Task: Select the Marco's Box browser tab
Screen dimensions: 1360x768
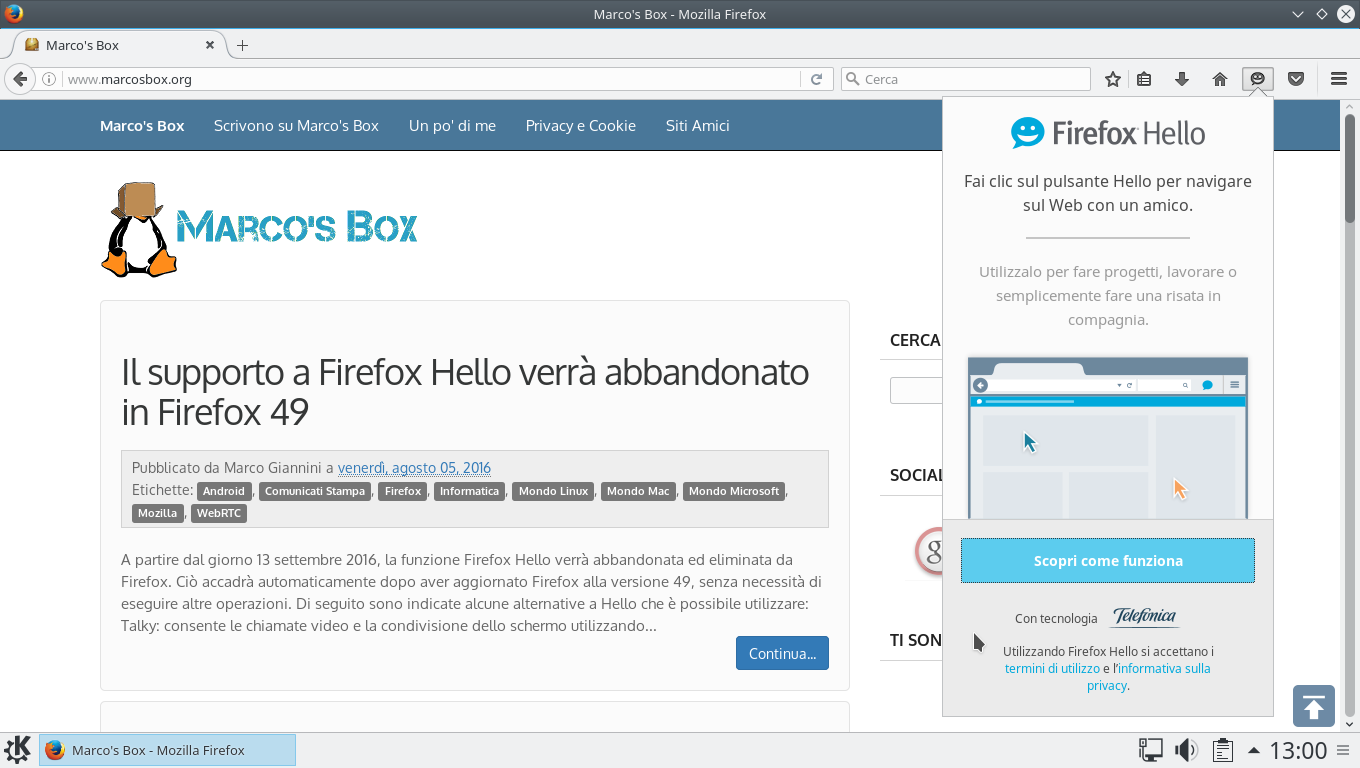Action: tap(120, 45)
